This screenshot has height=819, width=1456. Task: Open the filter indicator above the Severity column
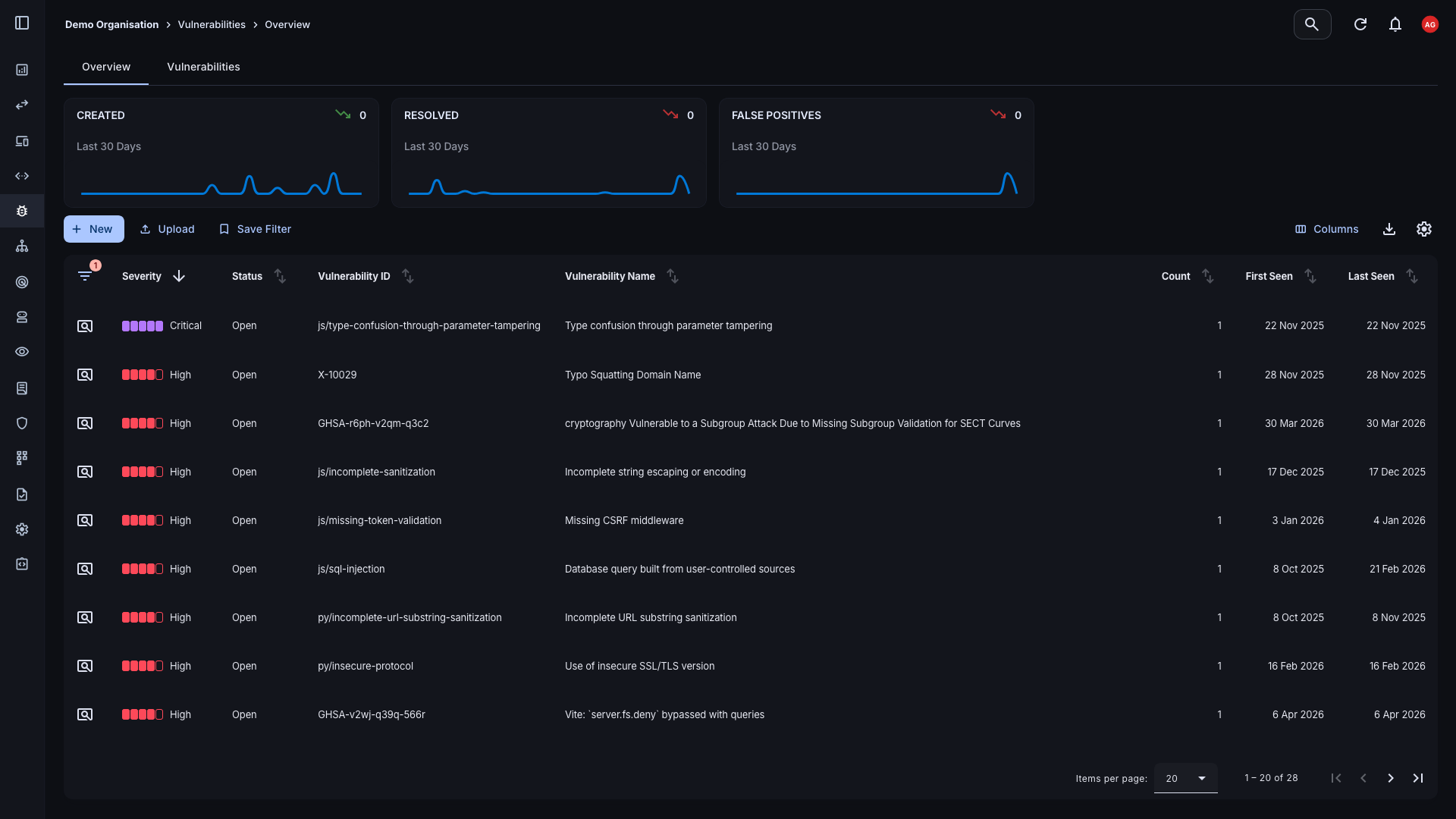point(86,276)
